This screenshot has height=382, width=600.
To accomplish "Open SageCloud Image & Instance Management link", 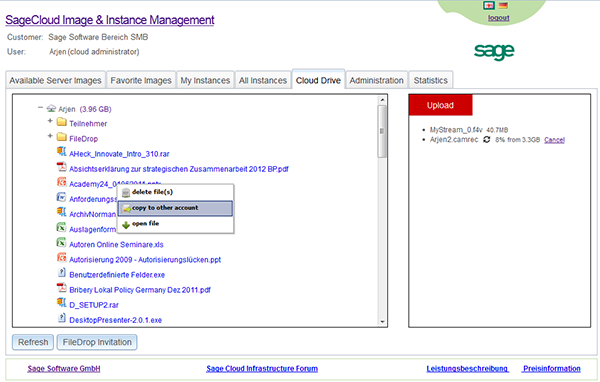I will point(110,20).
